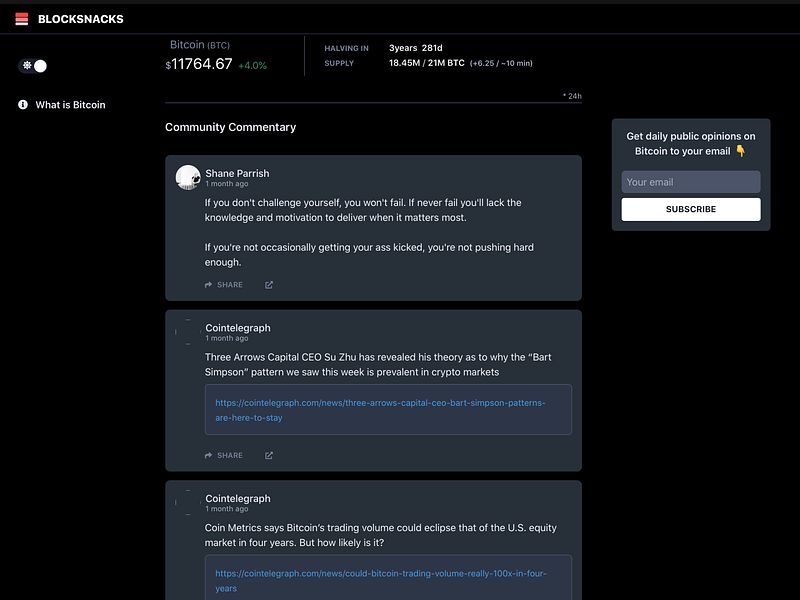Image resolution: width=800 pixels, height=600 pixels.
Task: Click the Bitcoin (BTC) heading
Action: [x=199, y=45]
